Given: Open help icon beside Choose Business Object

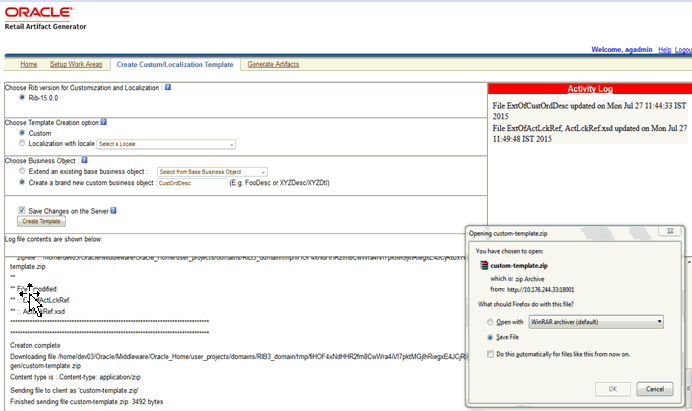Looking at the screenshot, I should coord(84,160).
